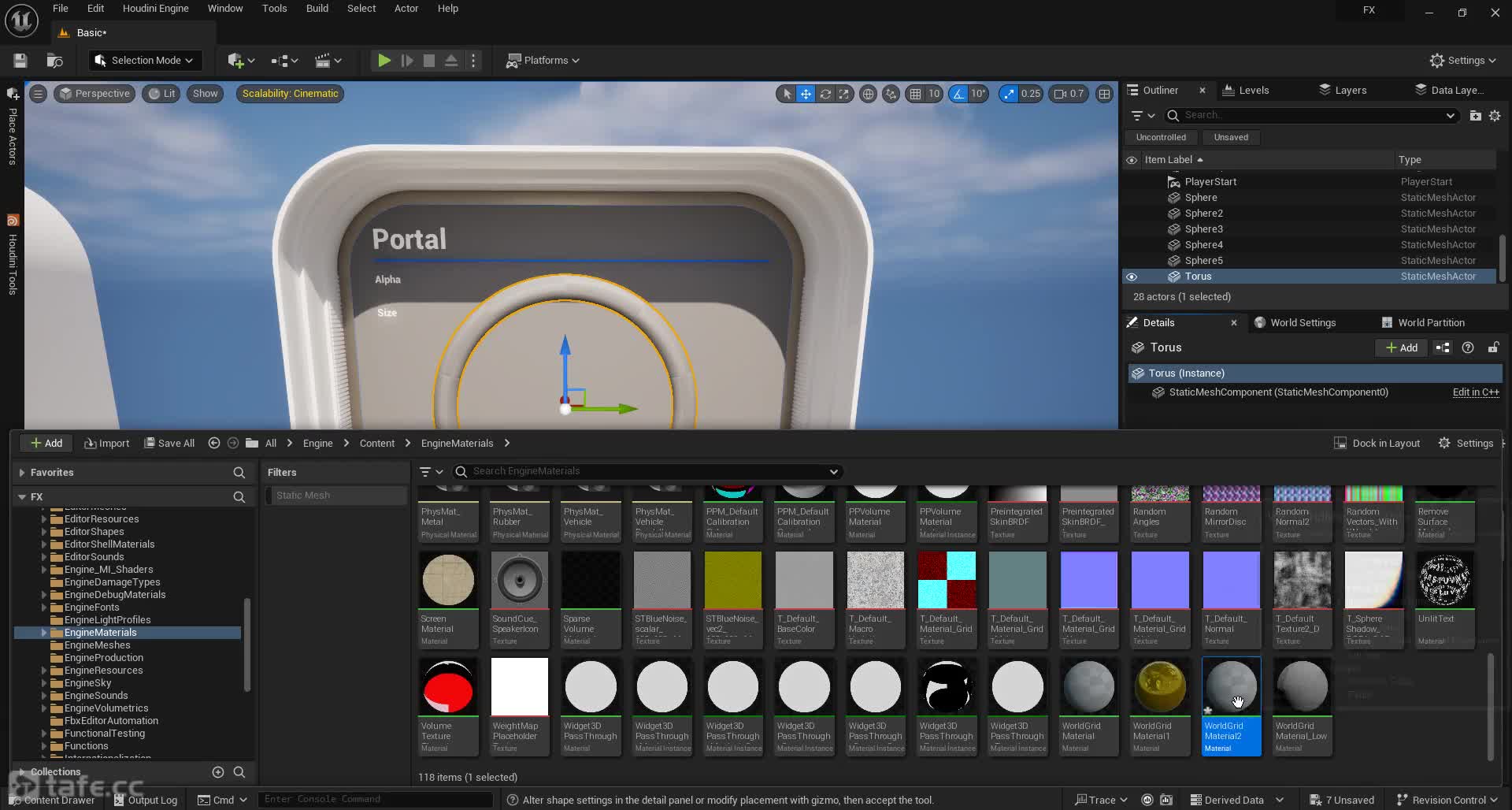
Task: Activate the rotate gizmo tool
Action: (x=825, y=94)
